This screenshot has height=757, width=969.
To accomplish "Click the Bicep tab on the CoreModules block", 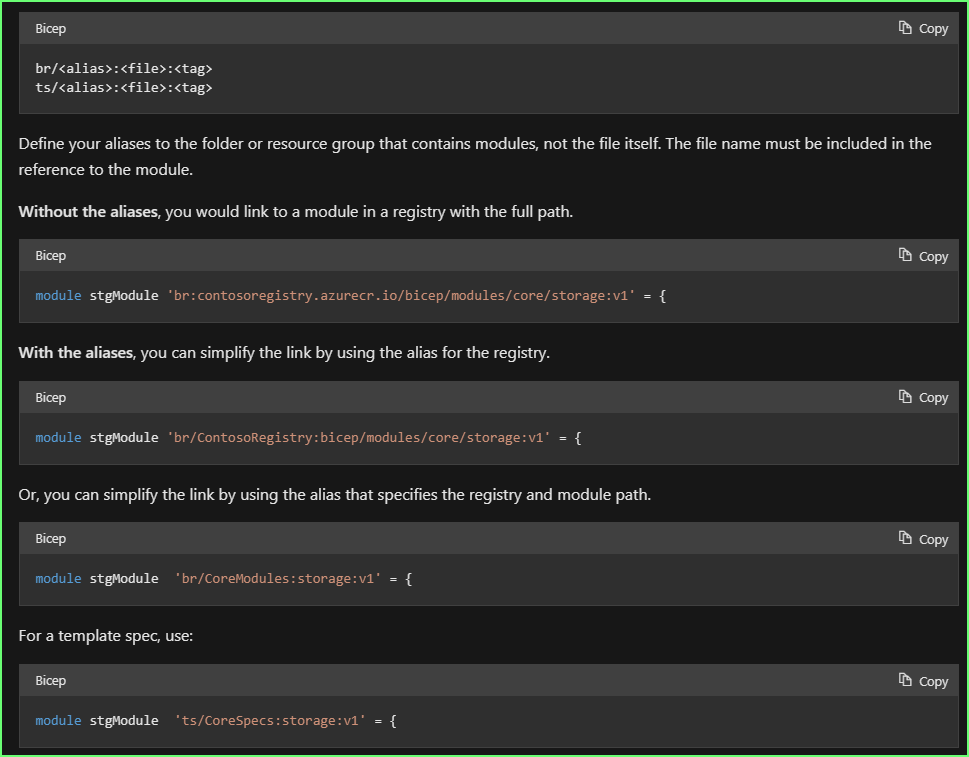I will (x=50, y=538).
